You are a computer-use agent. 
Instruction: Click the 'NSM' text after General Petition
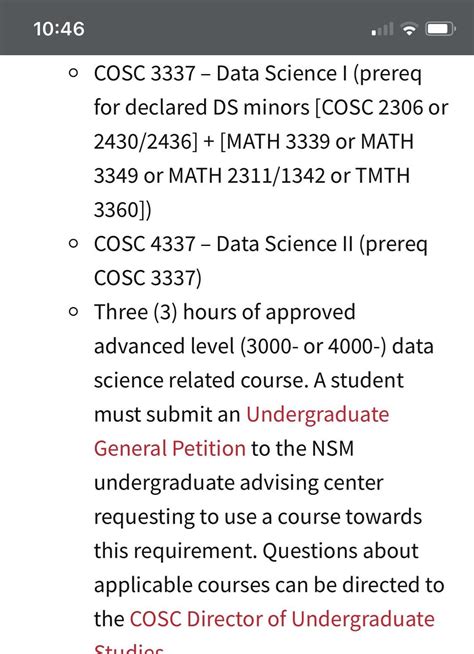point(333,448)
